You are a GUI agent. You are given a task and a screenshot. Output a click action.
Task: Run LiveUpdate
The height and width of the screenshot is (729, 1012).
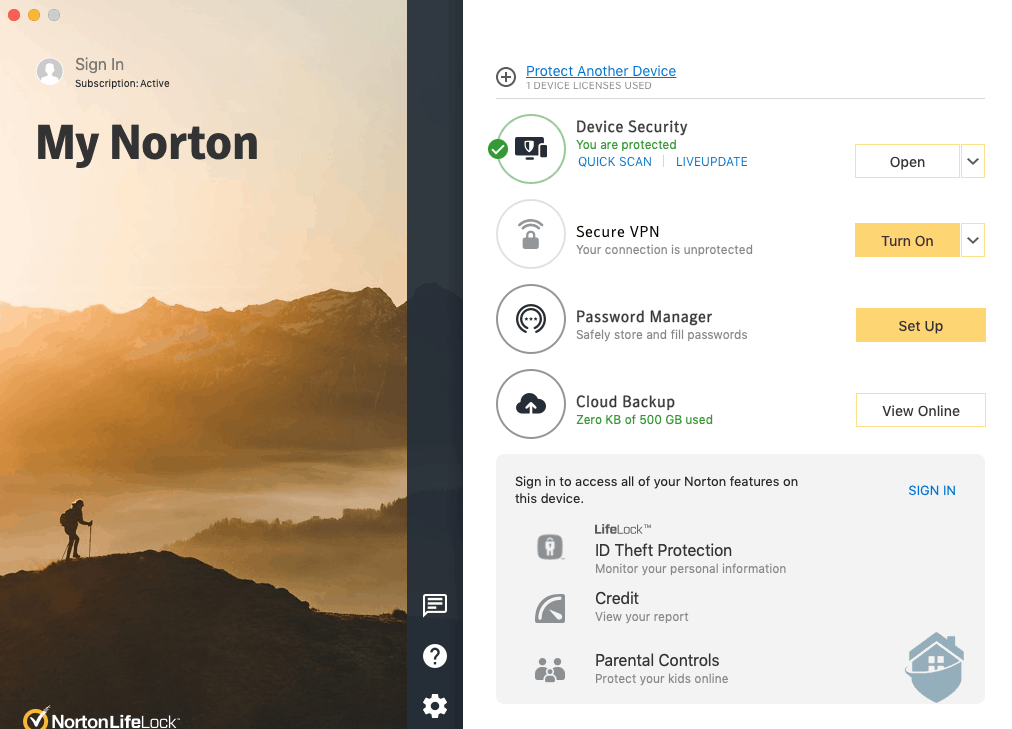coord(711,162)
